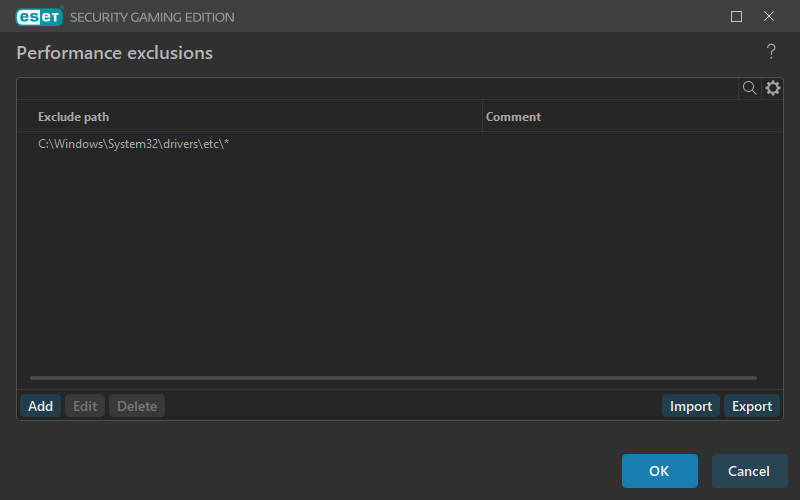Screen dimensions: 800x500
Task: Click the Delete button
Action: tap(137, 406)
